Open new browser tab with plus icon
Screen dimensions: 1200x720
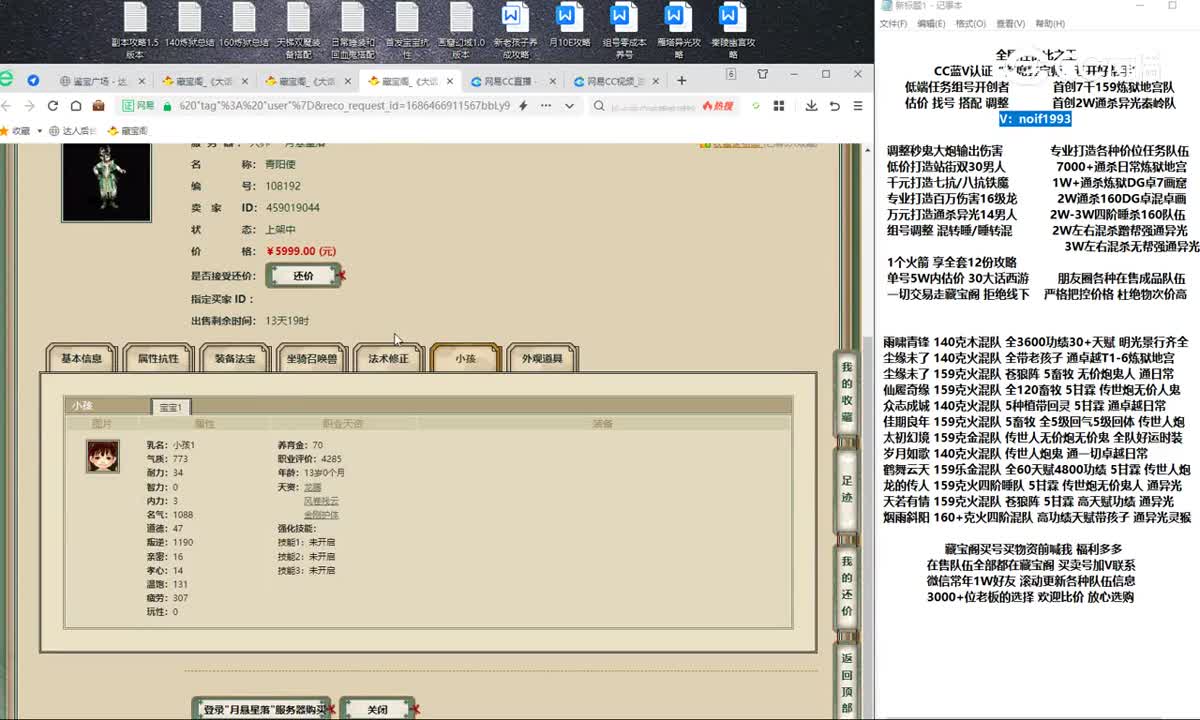(x=681, y=81)
